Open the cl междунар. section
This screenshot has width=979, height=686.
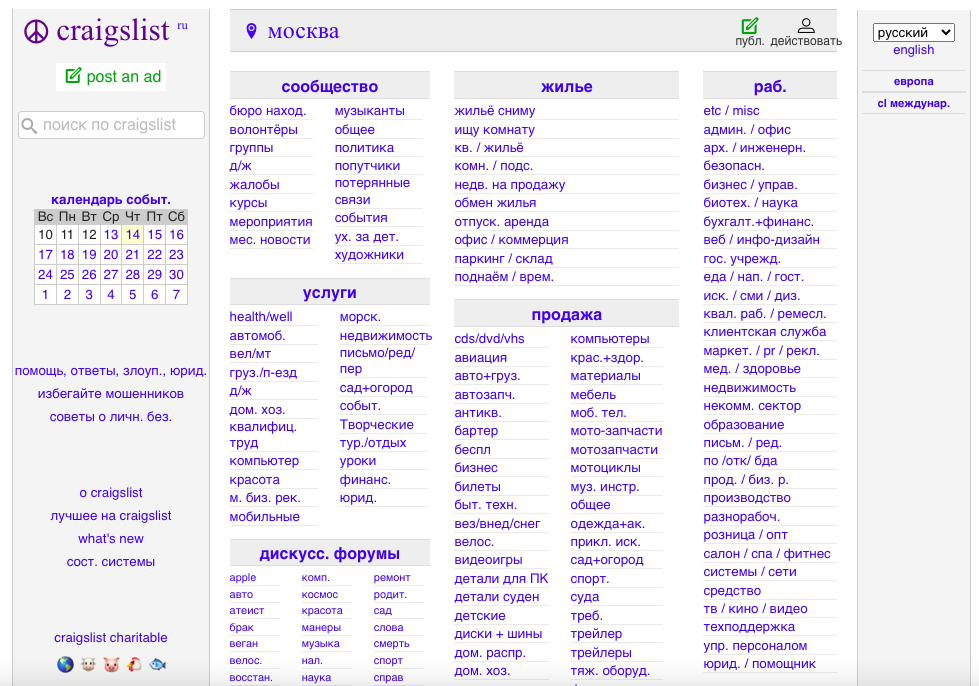point(913,104)
